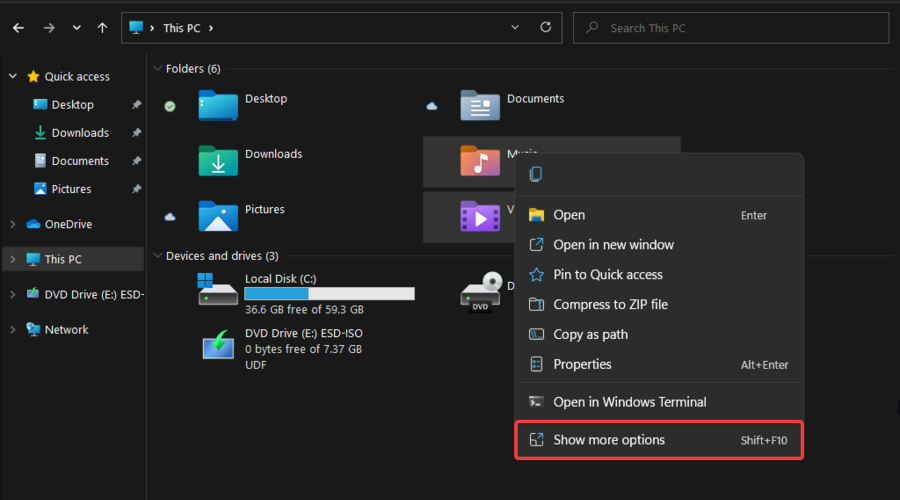Open the DVD Drive (E:) ESD-ISO in the main pane
The height and width of the screenshot is (500, 900).
click(218, 345)
